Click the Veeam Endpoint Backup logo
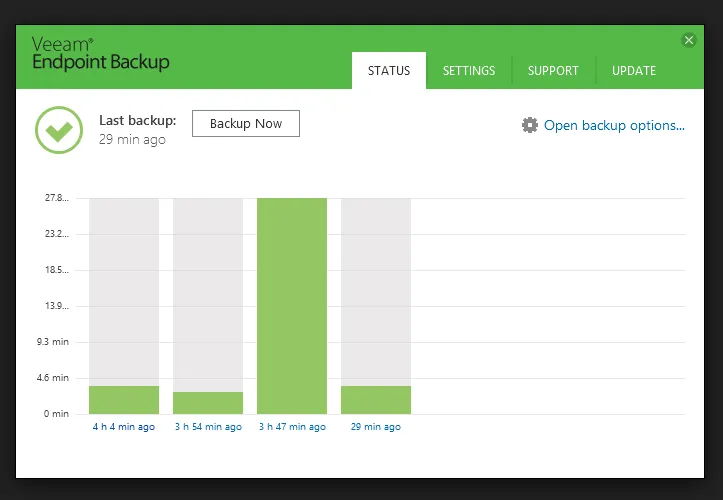723x500 pixels. click(x=101, y=54)
